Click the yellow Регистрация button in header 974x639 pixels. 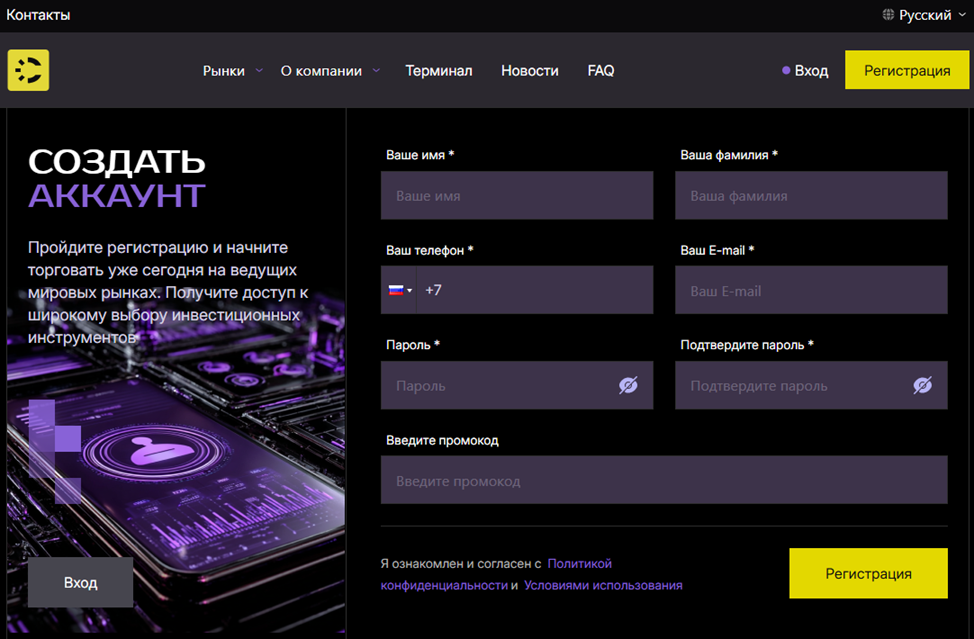[x=907, y=70]
